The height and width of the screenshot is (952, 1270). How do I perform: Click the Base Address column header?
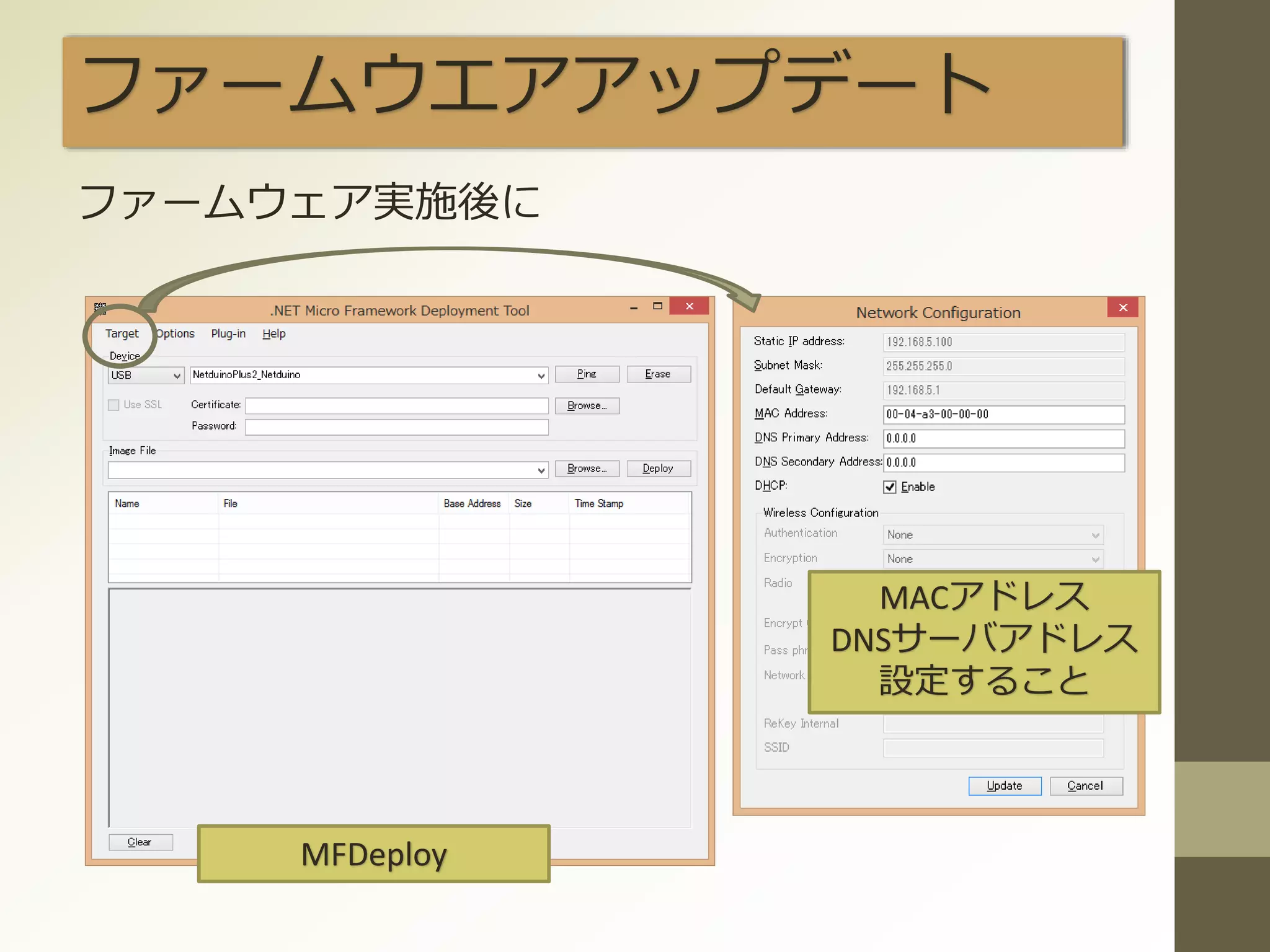(x=474, y=503)
